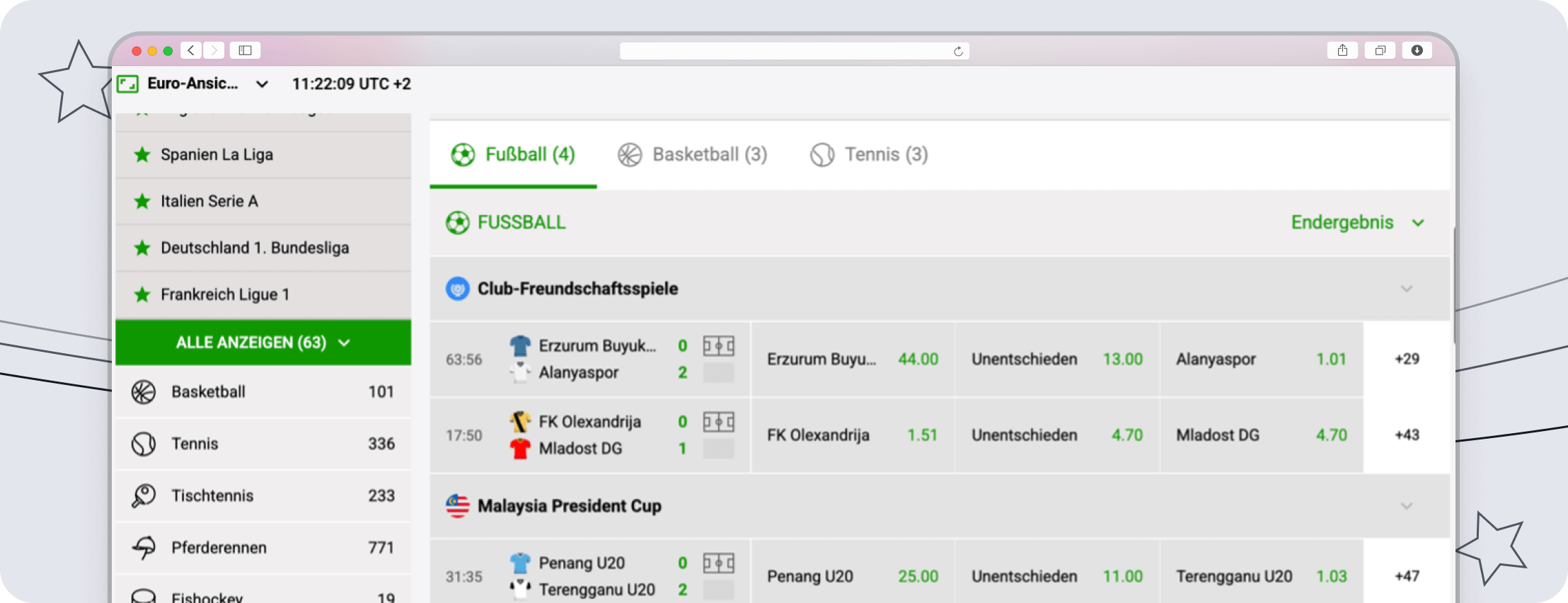Click the Basketball icon in the sidebar
The width and height of the screenshot is (1568, 603).
(x=144, y=392)
